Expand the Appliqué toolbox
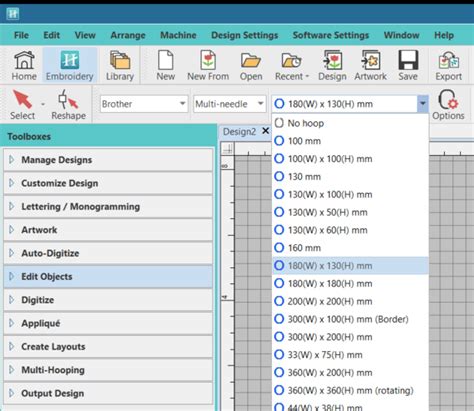The width and height of the screenshot is (474, 411). [x=108, y=323]
